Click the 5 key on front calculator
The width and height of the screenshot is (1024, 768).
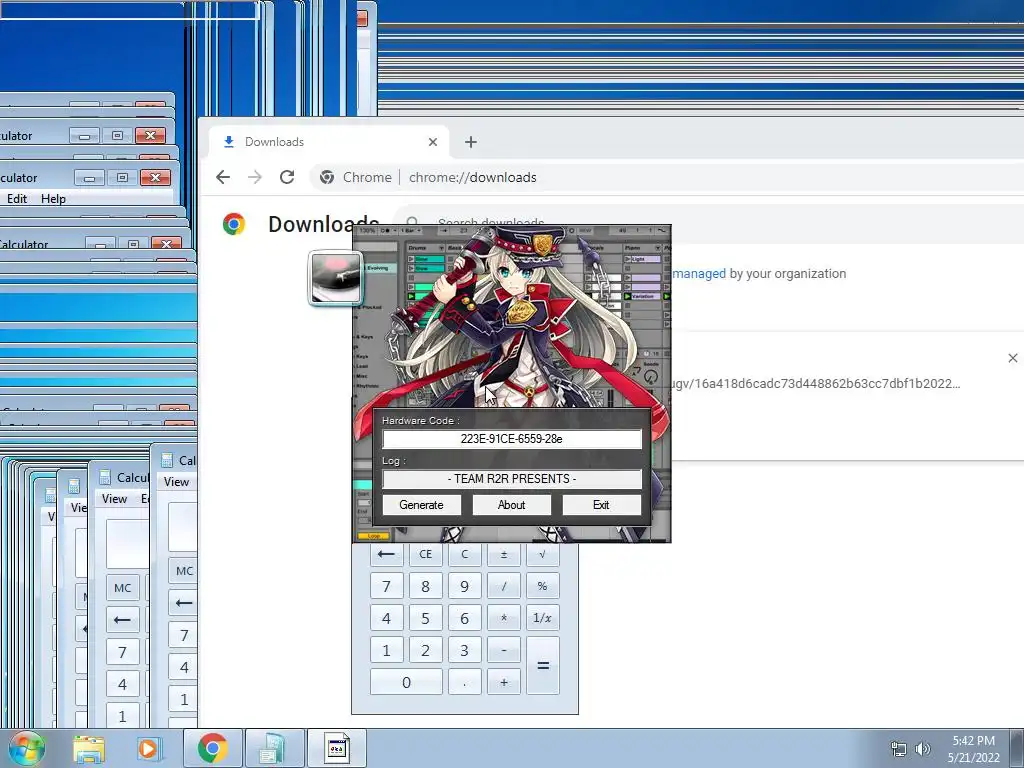click(425, 618)
